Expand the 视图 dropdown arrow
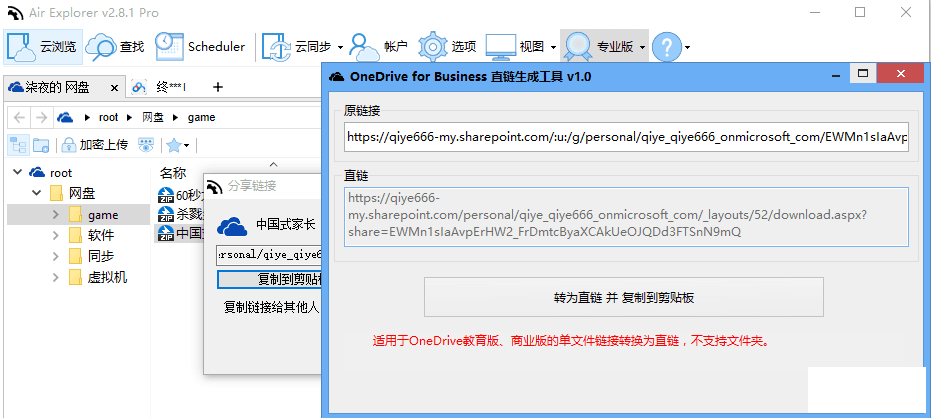Viewport: 931px width, 418px height. point(553,47)
